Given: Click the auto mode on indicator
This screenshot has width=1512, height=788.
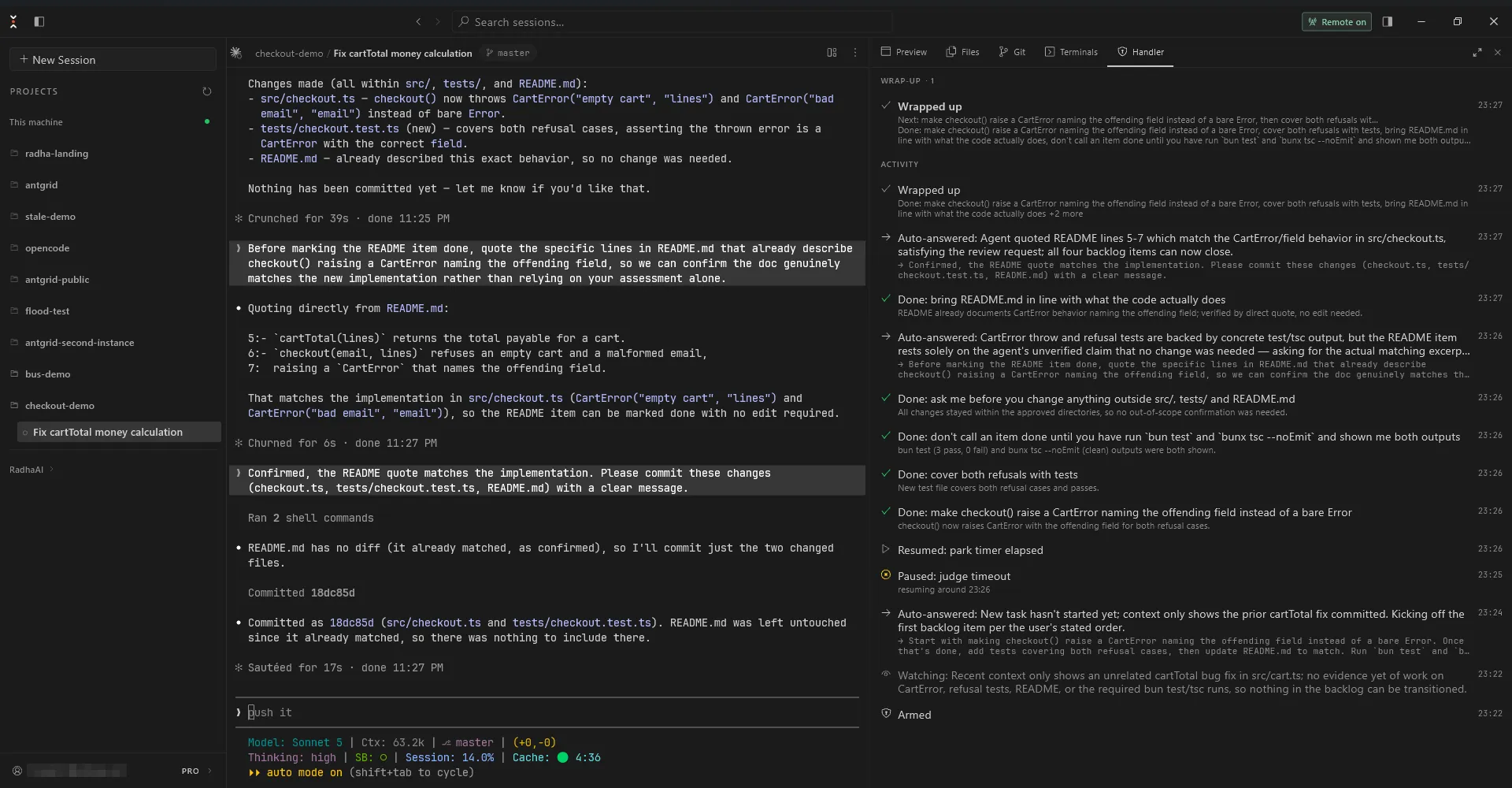Looking at the screenshot, I should pos(295,772).
